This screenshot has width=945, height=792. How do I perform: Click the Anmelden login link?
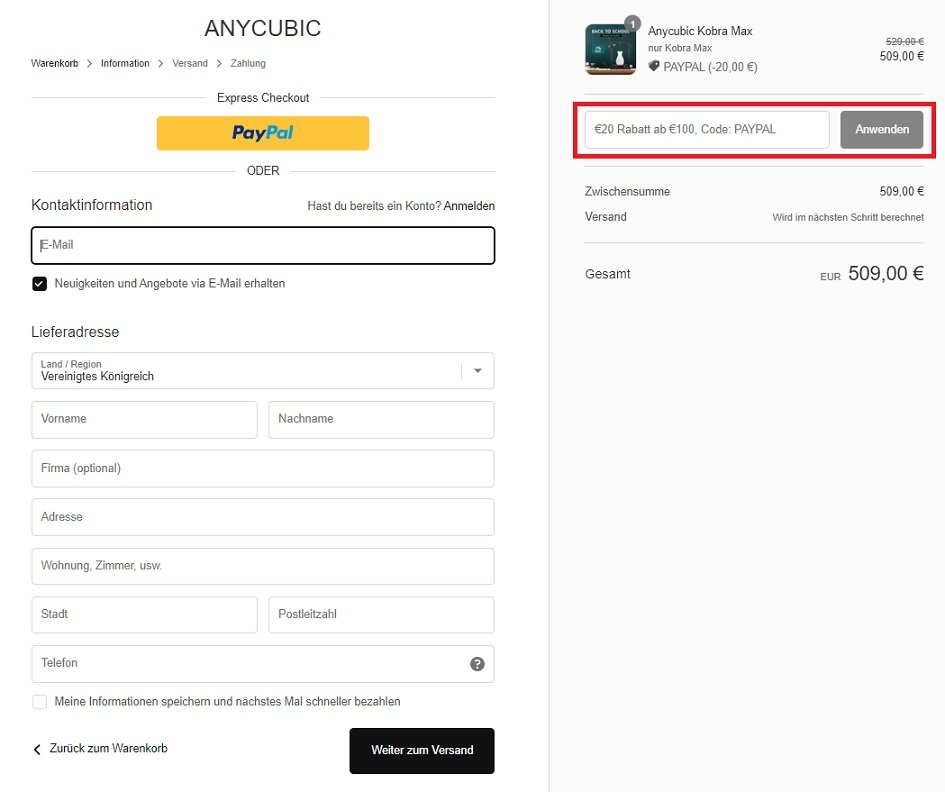click(x=469, y=206)
